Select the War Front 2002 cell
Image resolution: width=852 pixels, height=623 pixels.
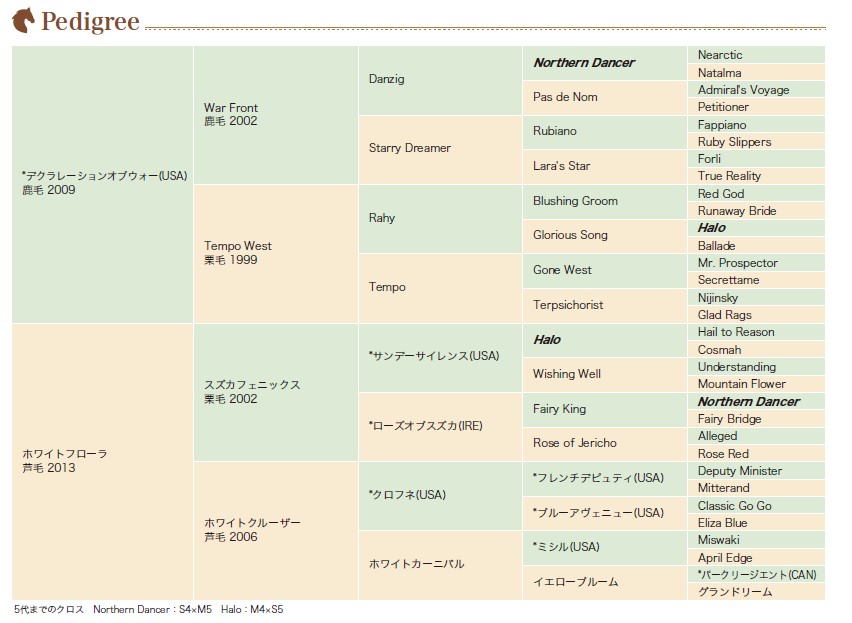pyautogui.click(x=275, y=115)
